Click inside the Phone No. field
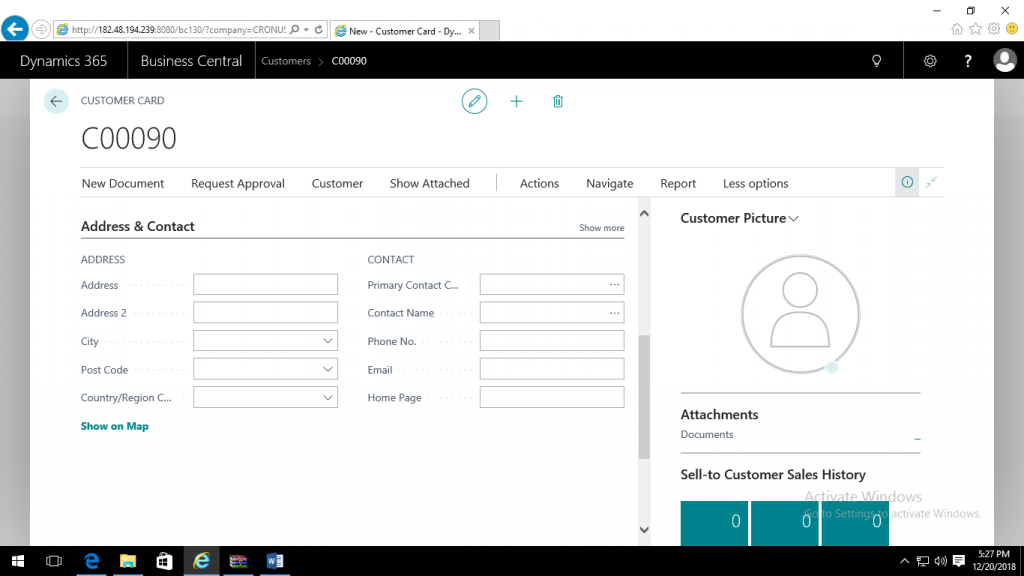1024x576 pixels. [x=552, y=341]
